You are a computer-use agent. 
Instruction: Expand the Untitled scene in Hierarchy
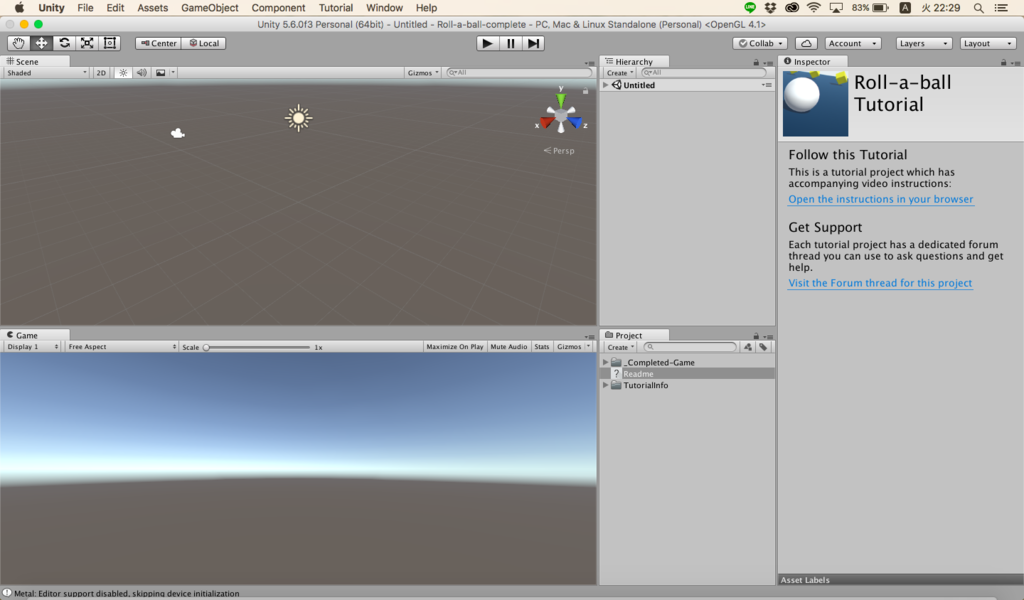tap(605, 85)
